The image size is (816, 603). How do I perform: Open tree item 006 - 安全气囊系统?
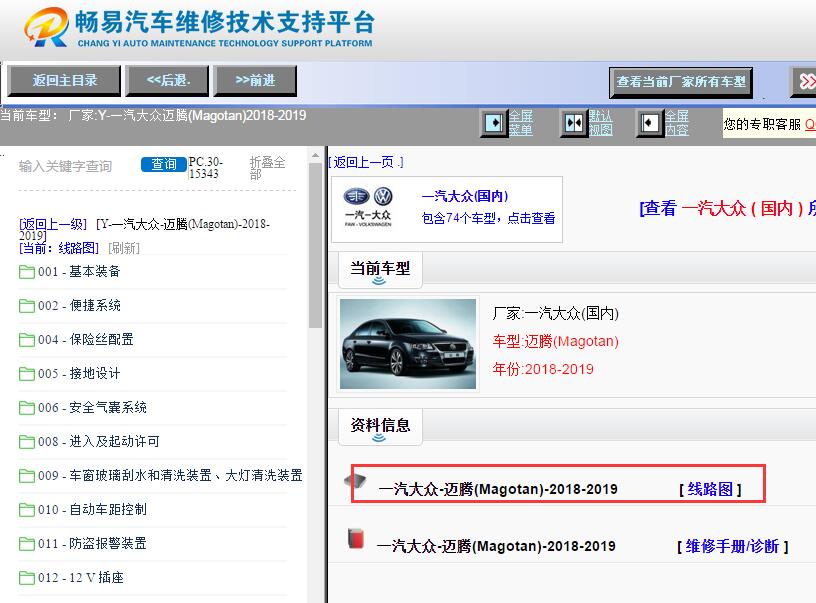pyautogui.click(x=92, y=407)
